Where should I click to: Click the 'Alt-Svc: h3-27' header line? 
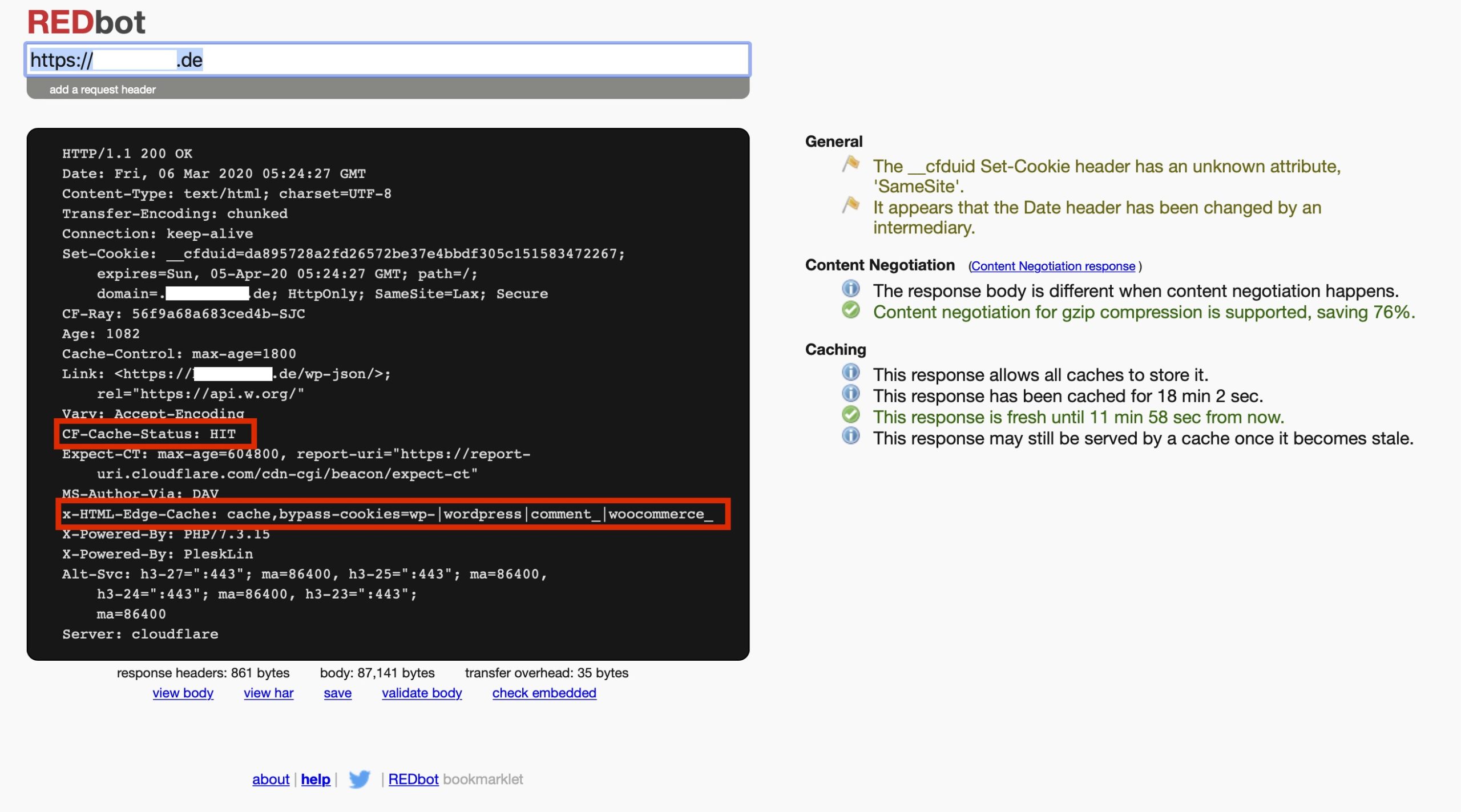[x=305, y=594]
